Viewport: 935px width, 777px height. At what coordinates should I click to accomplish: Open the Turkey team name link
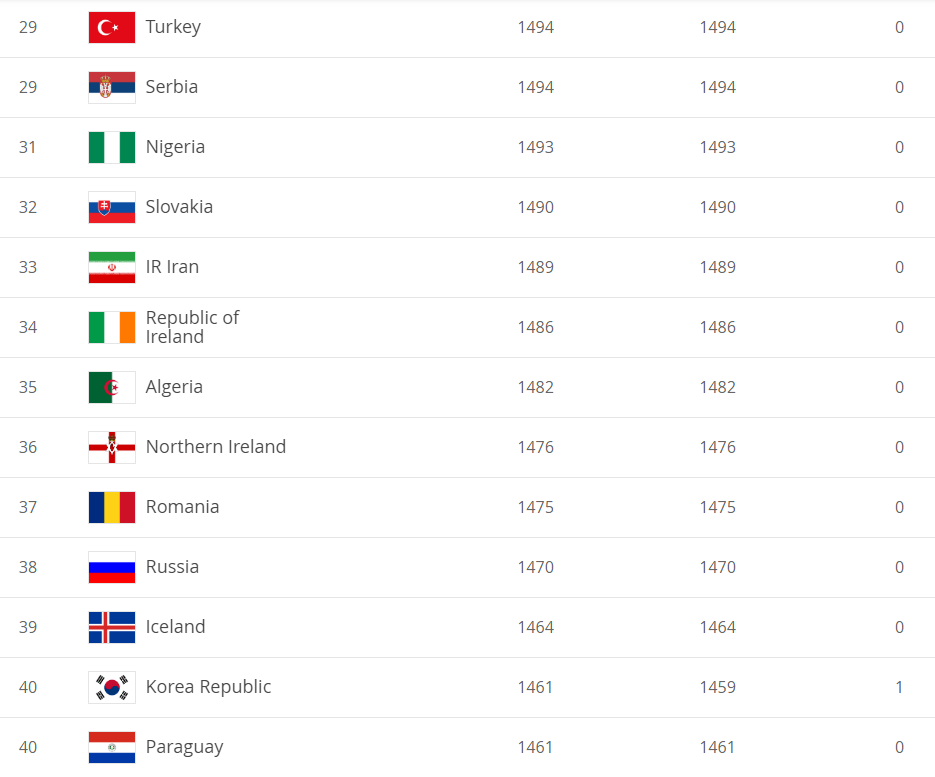[173, 27]
